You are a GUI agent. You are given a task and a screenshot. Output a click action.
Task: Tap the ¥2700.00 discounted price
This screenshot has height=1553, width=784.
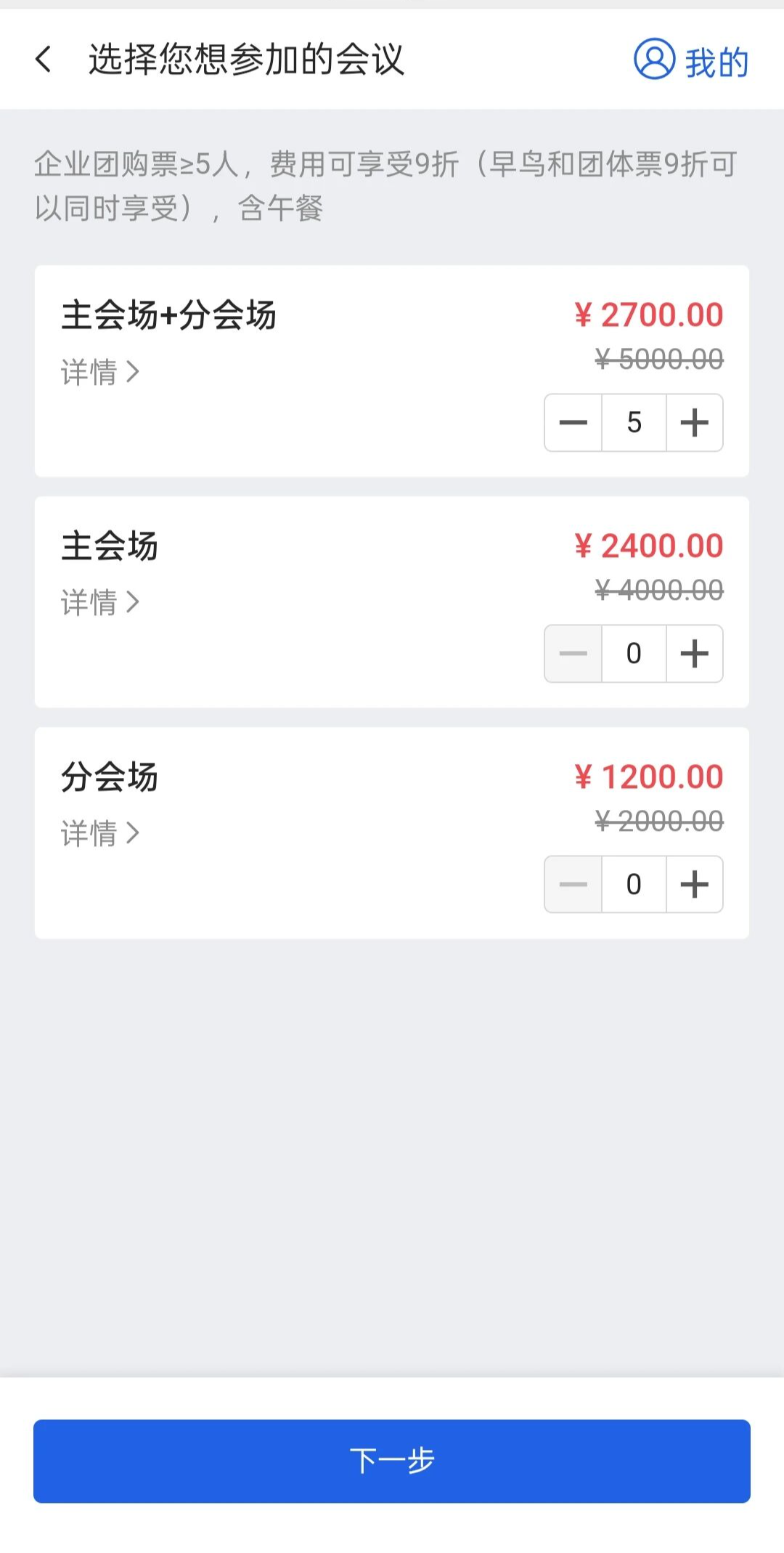coord(649,315)
